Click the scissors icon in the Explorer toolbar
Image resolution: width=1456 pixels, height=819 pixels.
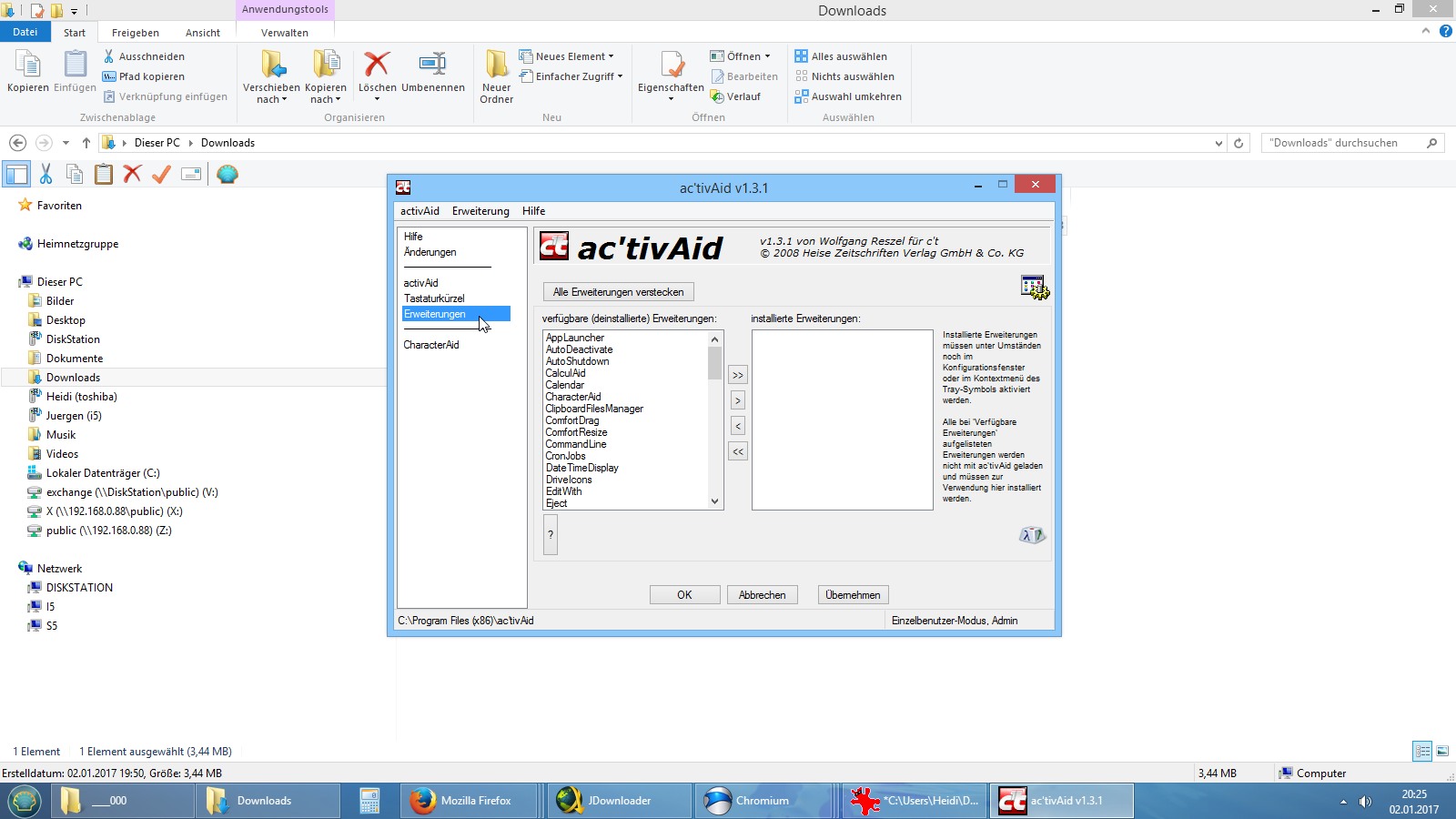(x=45, y=175)
